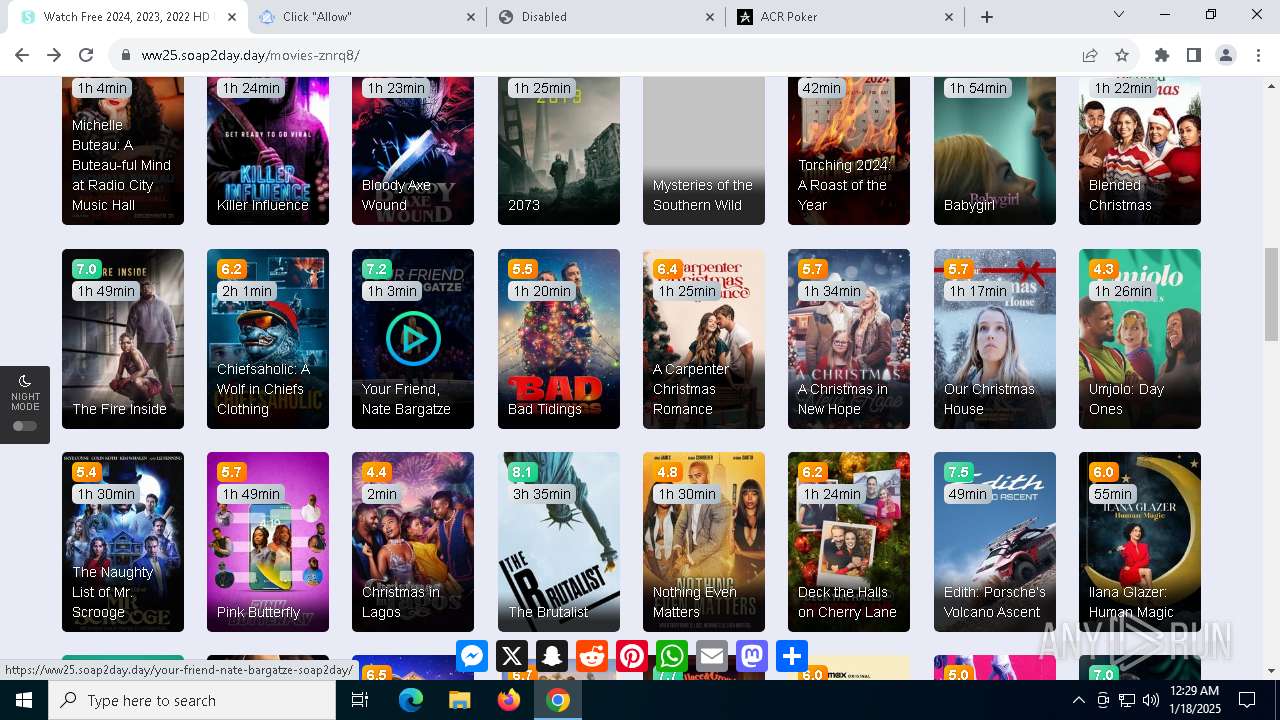Open Babygirl movie card
The width and height of the screenshot is (1280, 720).
click(995, 151)
